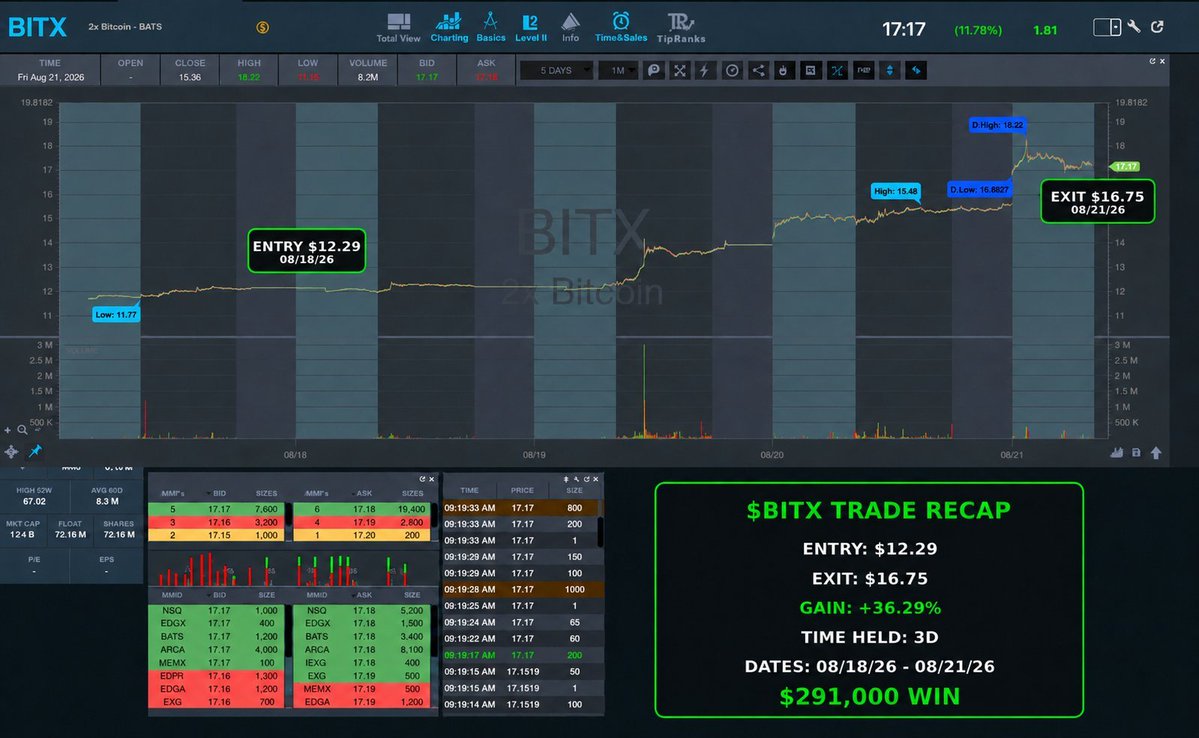1199x738 pixels.
Task: Open the Time & Sales wrench settings
Action: tap(577, 479)
